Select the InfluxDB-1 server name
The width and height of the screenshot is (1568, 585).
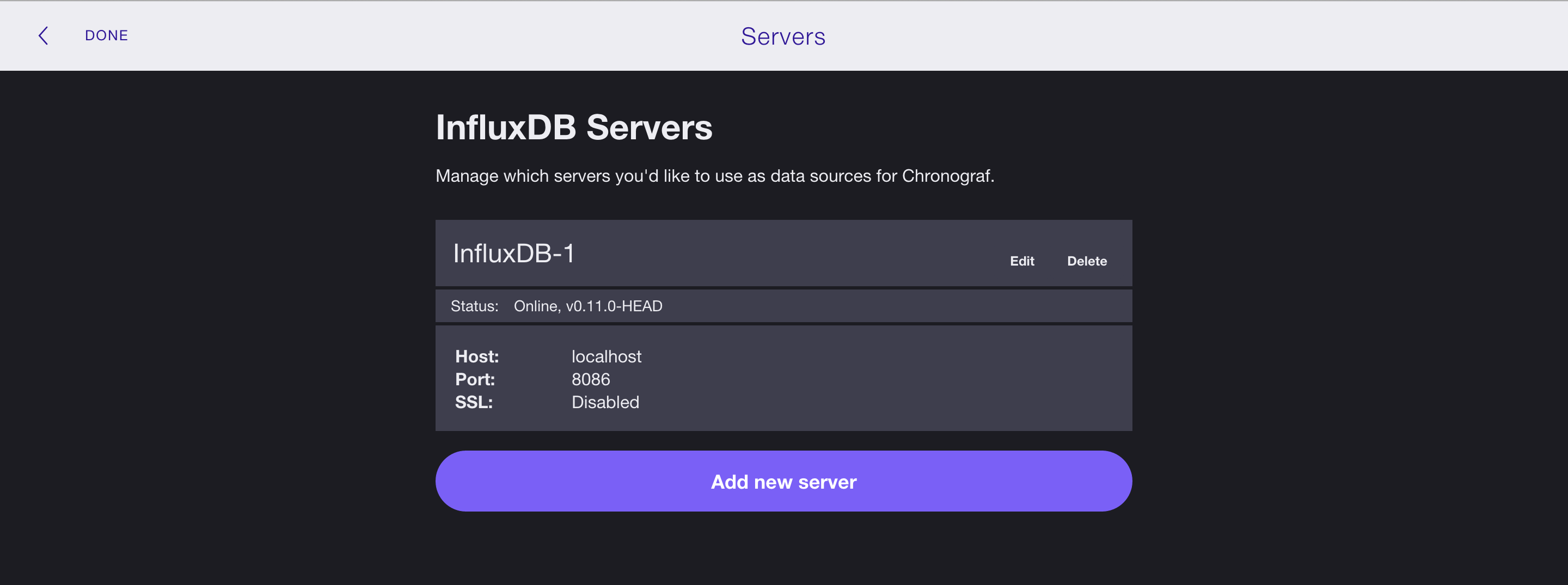click(514, 253)
